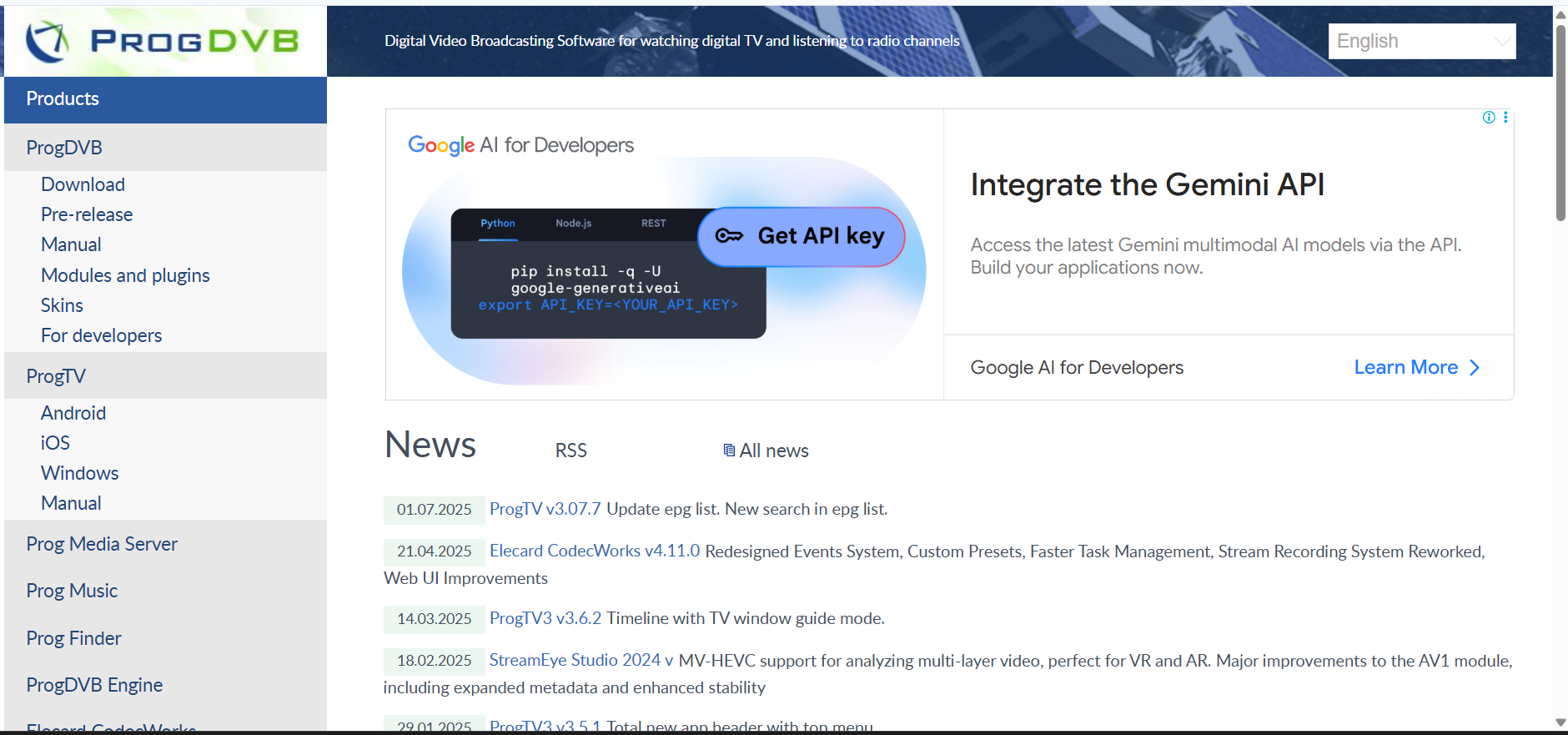Open ProgTV3 v3.6.2 news item
Viewport: 1568px width, 735px height.
click(x=545, y=618)
